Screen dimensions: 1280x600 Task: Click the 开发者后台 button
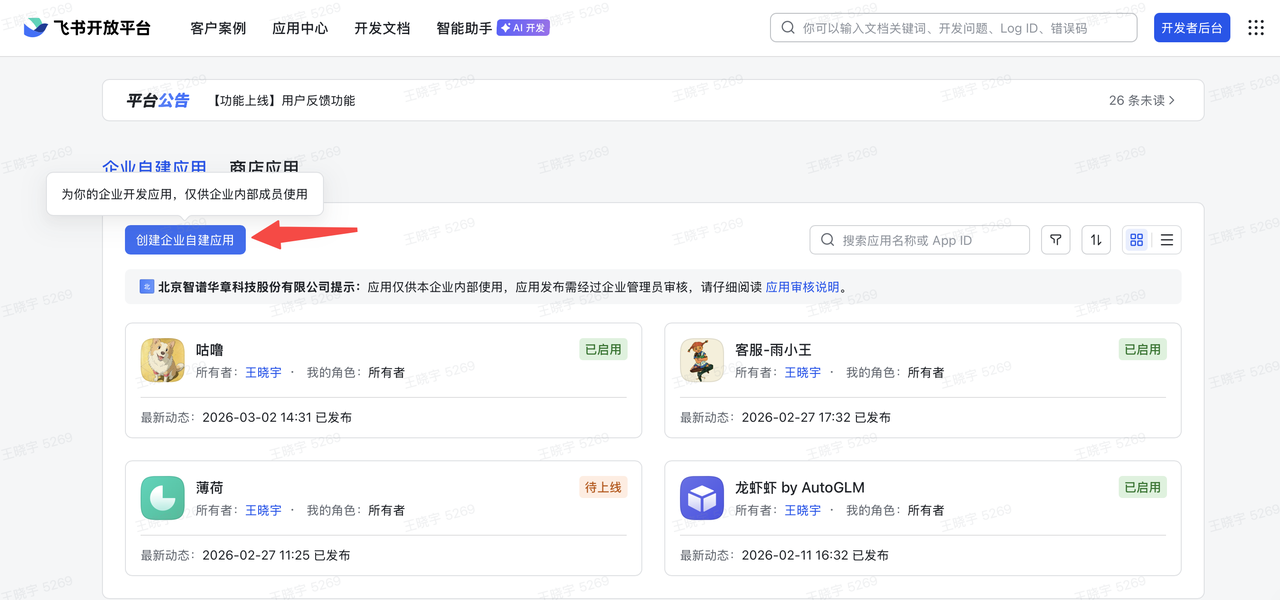pyautogui.click(x=1192, y=28)
